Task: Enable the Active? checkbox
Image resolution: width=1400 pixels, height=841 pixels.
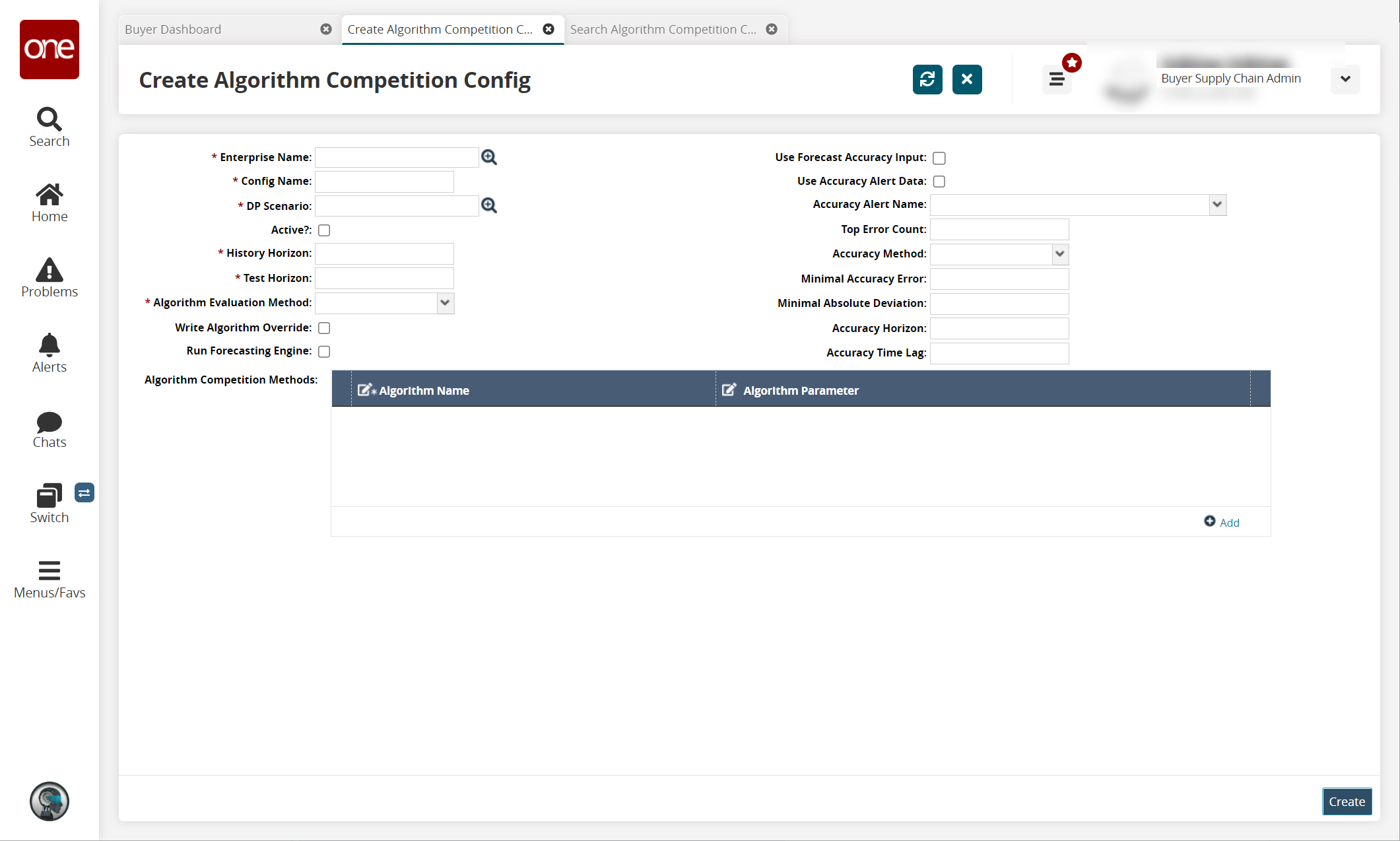Action: 324,230
